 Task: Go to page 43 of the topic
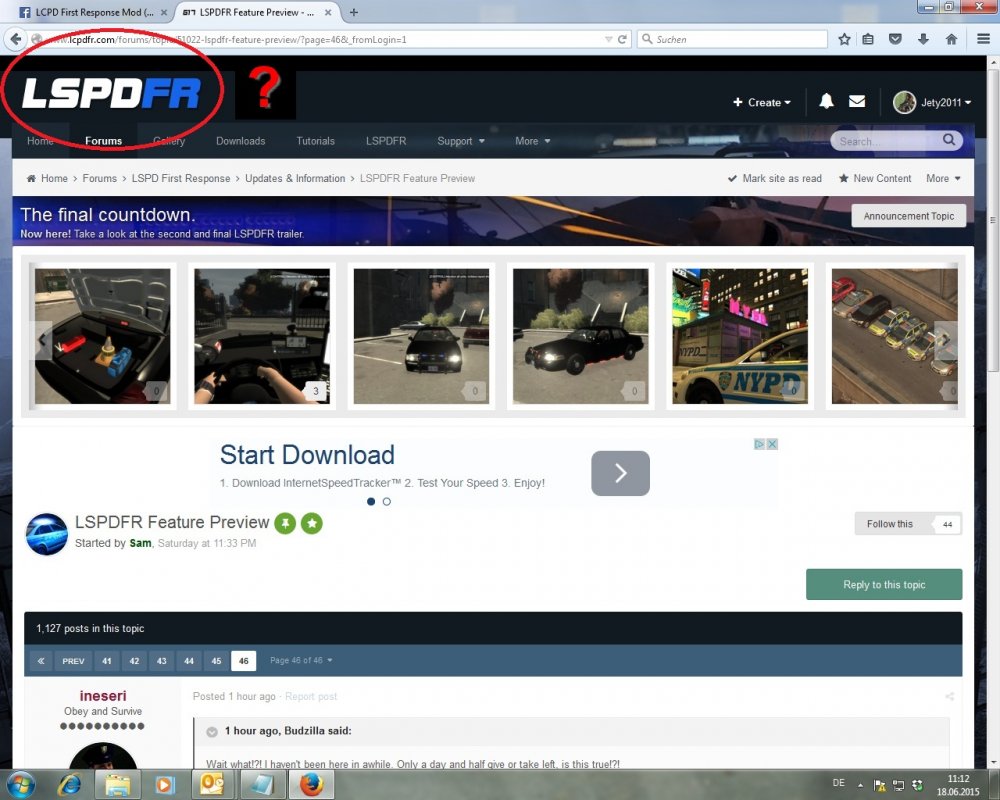coord(161,661)
